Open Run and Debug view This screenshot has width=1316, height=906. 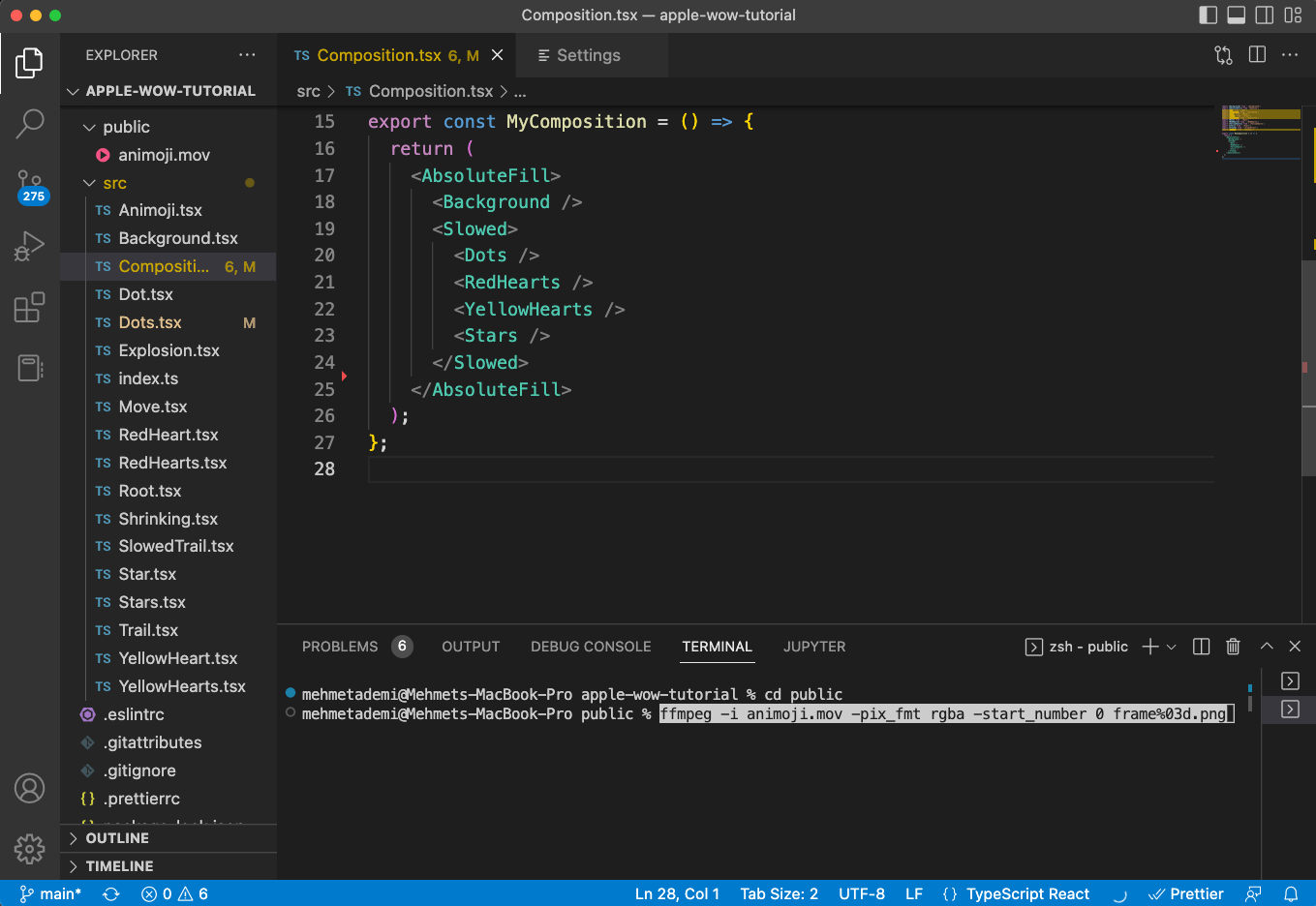tap(29, 247)
